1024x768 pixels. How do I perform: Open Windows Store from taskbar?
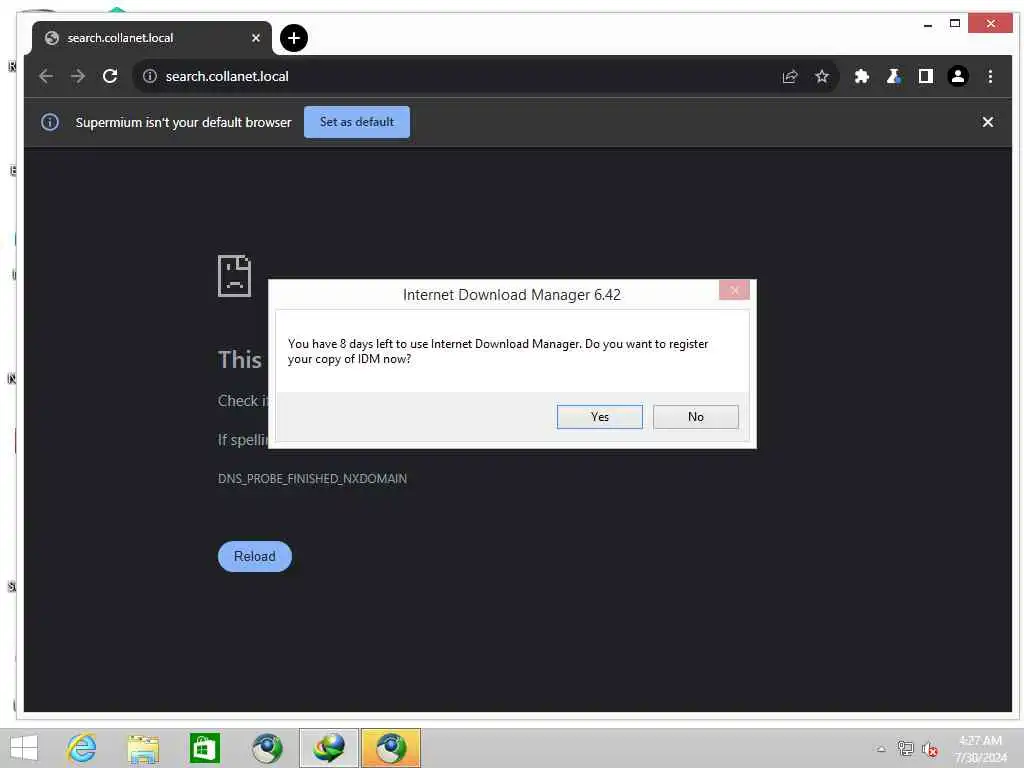click(x=204, y=748)
